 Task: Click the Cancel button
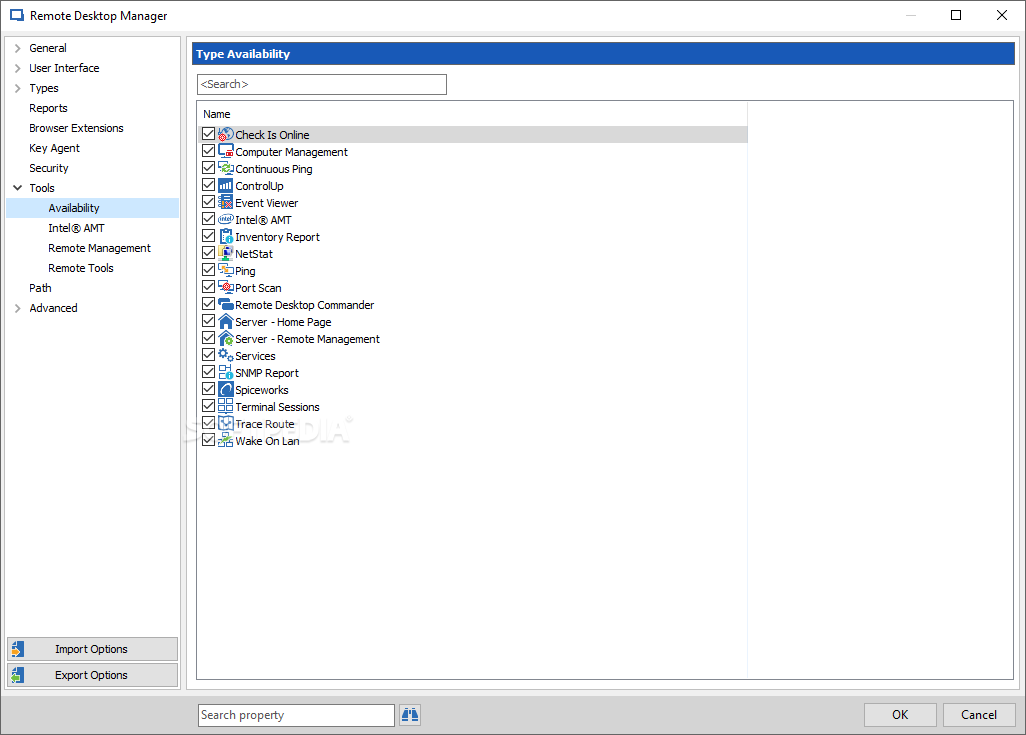point(979,715)
